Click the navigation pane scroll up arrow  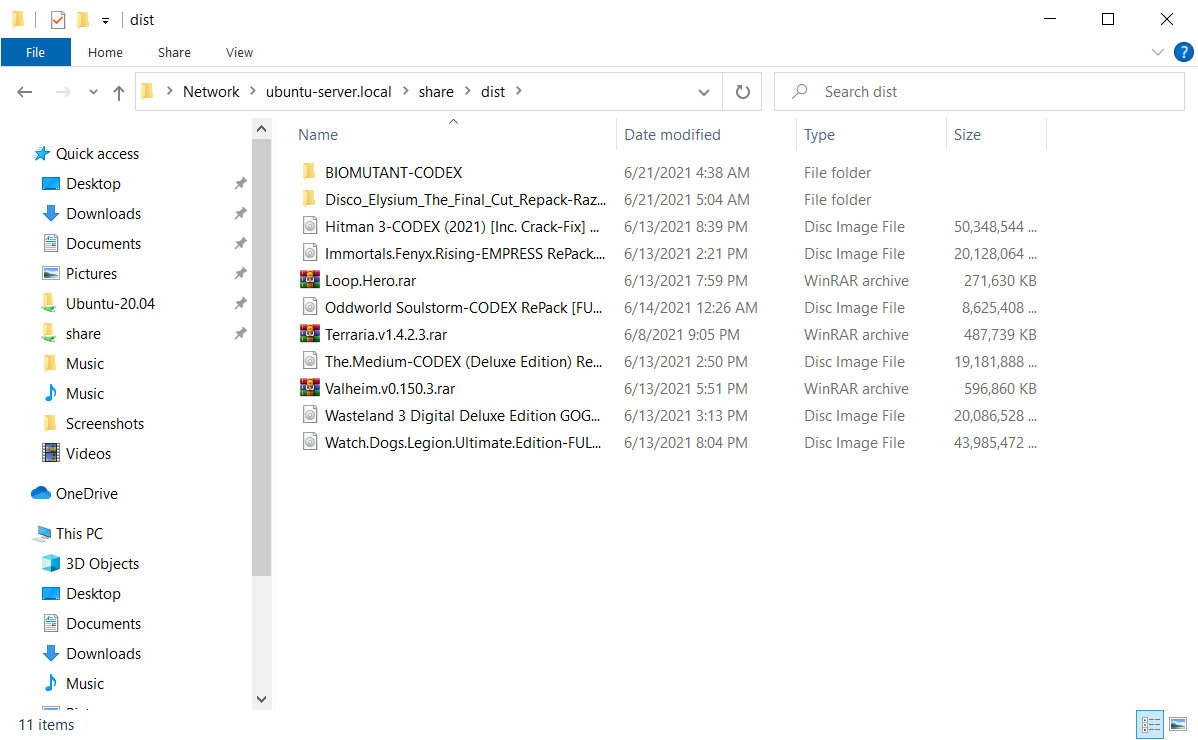pyautogui.click(x=261, y=129)
